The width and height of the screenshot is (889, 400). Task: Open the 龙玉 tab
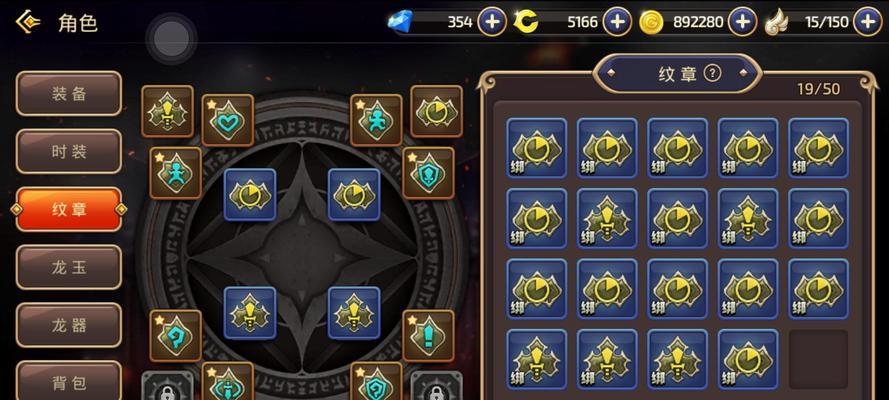tap(69, 267)
